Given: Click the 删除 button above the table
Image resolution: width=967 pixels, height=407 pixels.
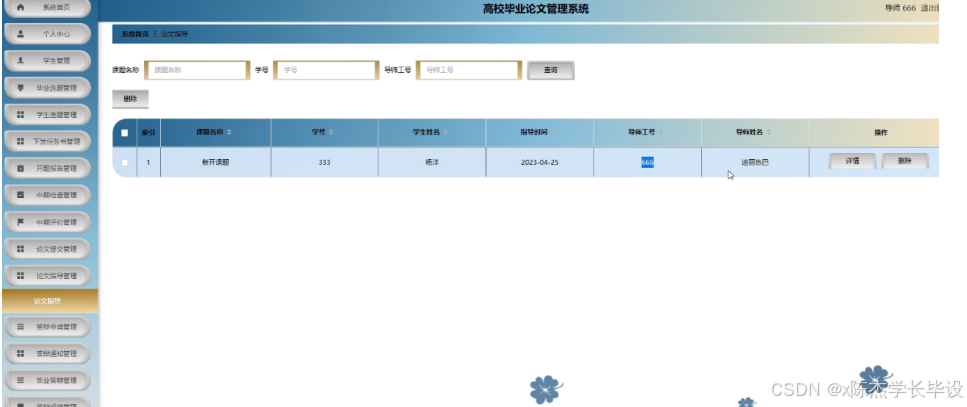Looking at the screenshot, I should point(130,99).
